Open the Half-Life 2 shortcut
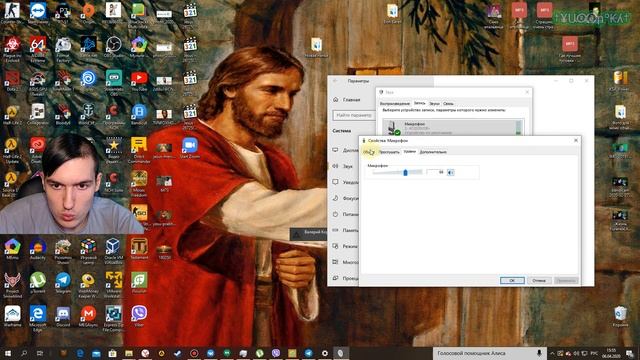640x360 pixels. pos(12,114)
